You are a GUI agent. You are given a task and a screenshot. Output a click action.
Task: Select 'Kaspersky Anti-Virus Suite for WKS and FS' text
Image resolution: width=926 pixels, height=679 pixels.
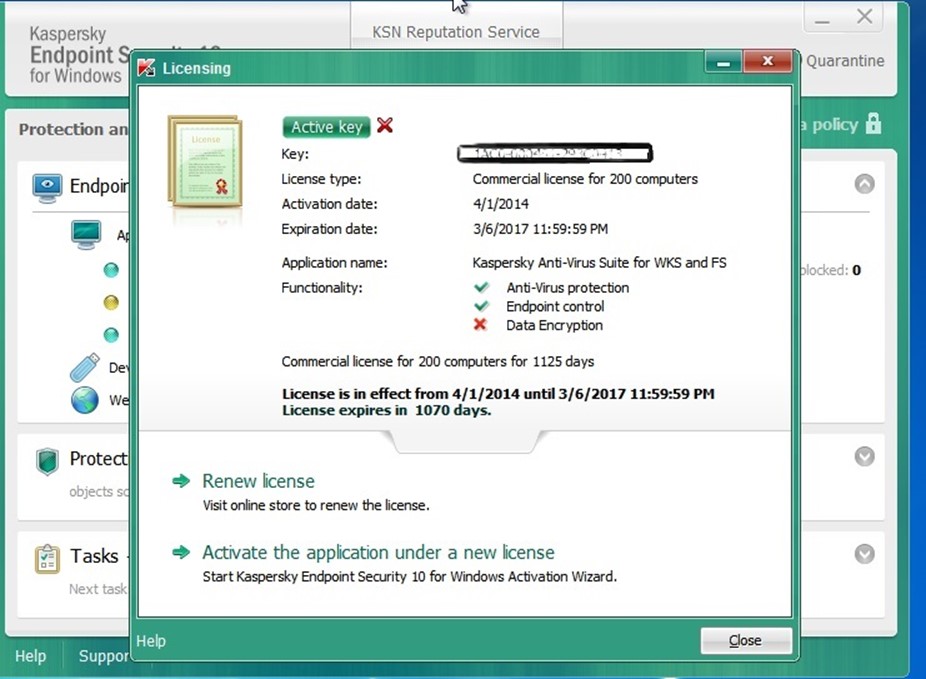pyautogui.click(x=599, y=263)
